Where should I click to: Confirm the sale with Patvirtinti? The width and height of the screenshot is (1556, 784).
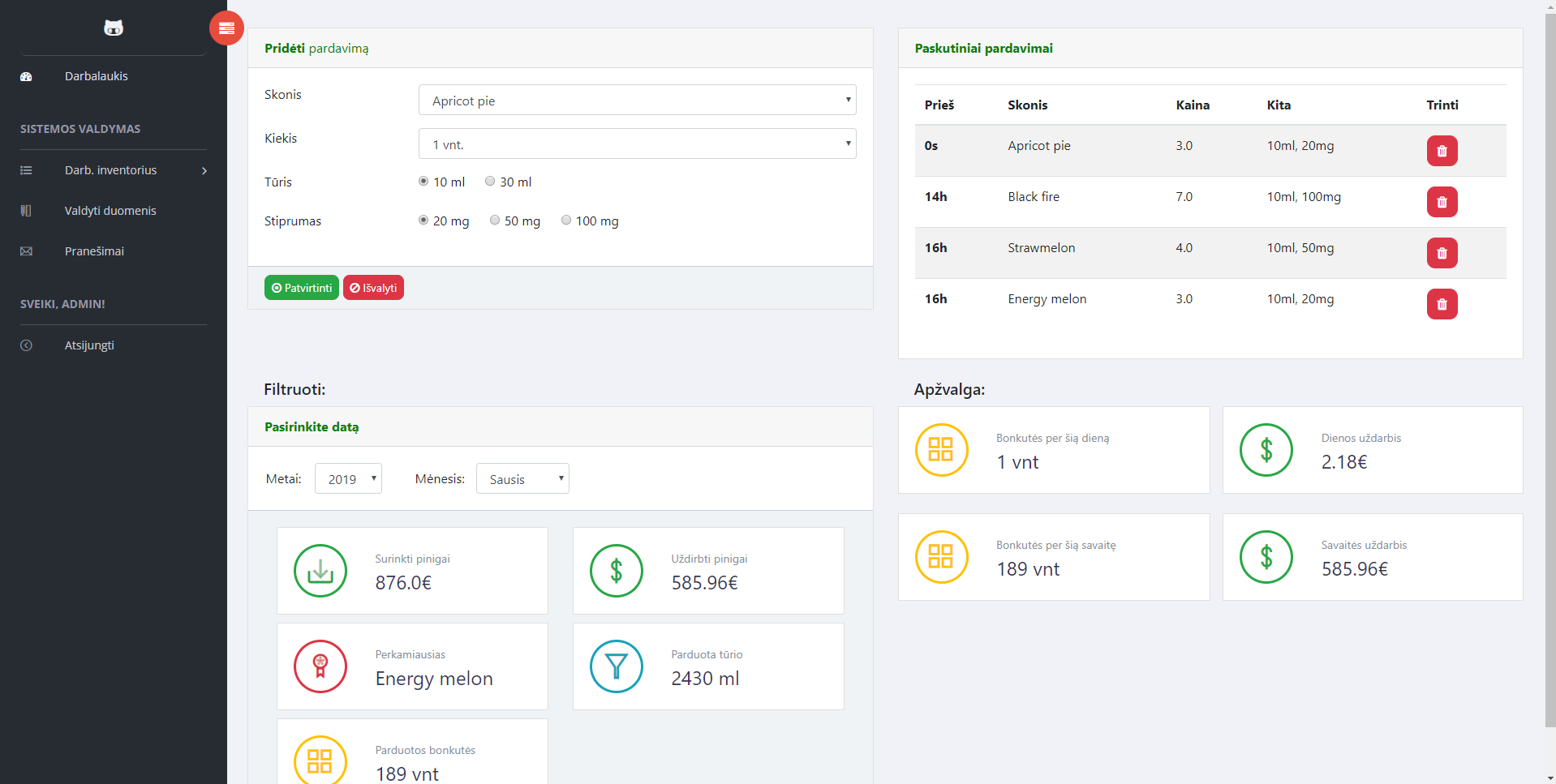302,288
